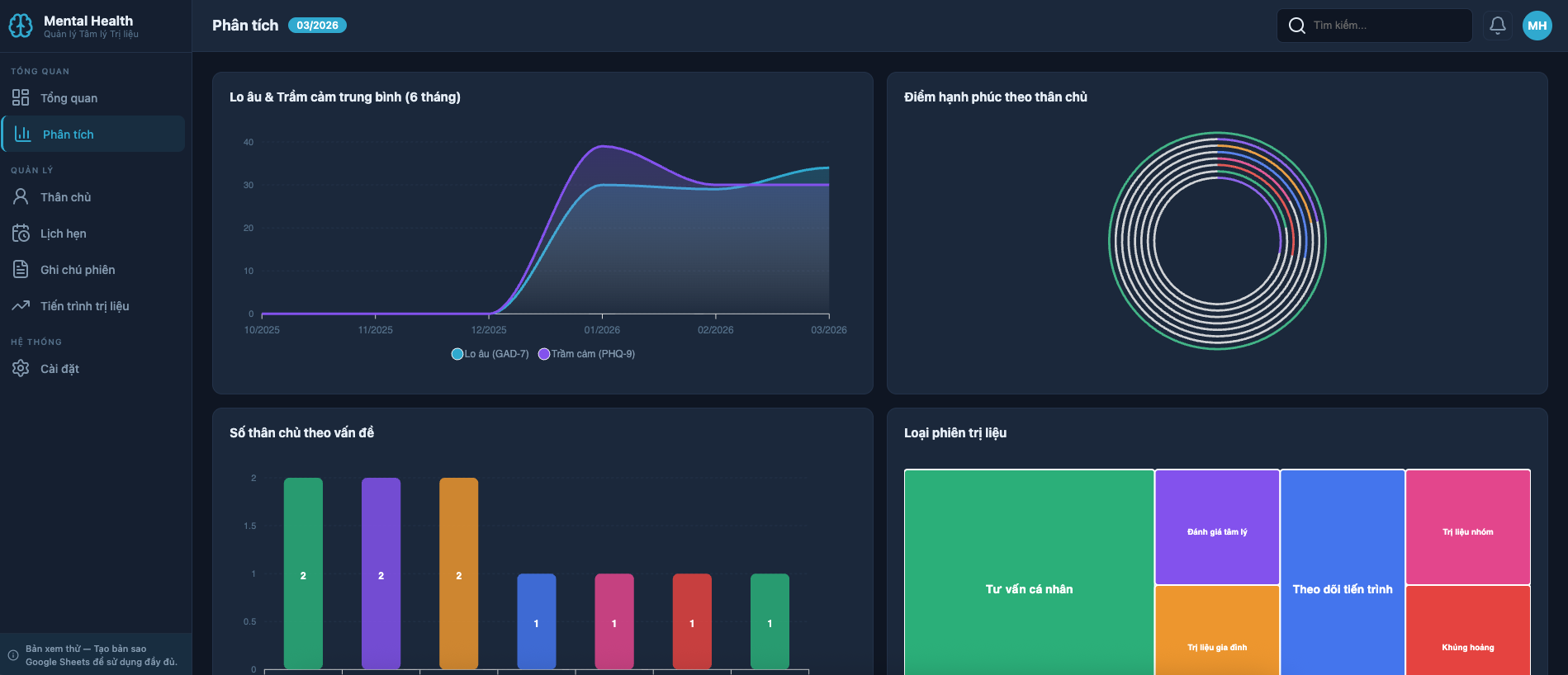
Task: Click the 03/2026 month badge
Action: (317, 26)
